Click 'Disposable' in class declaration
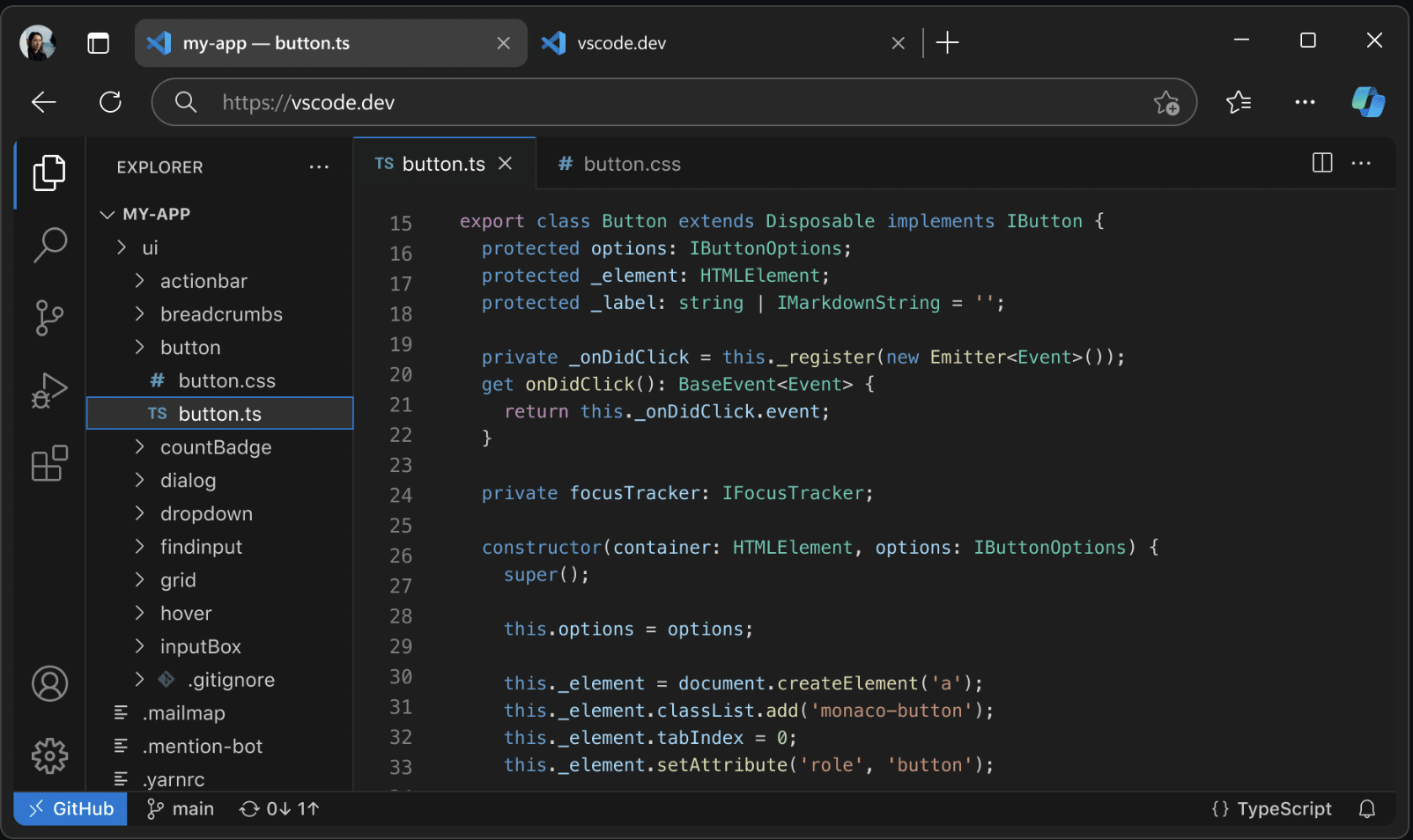Viewport: 1413px width, 840px height. click(820, 221)
